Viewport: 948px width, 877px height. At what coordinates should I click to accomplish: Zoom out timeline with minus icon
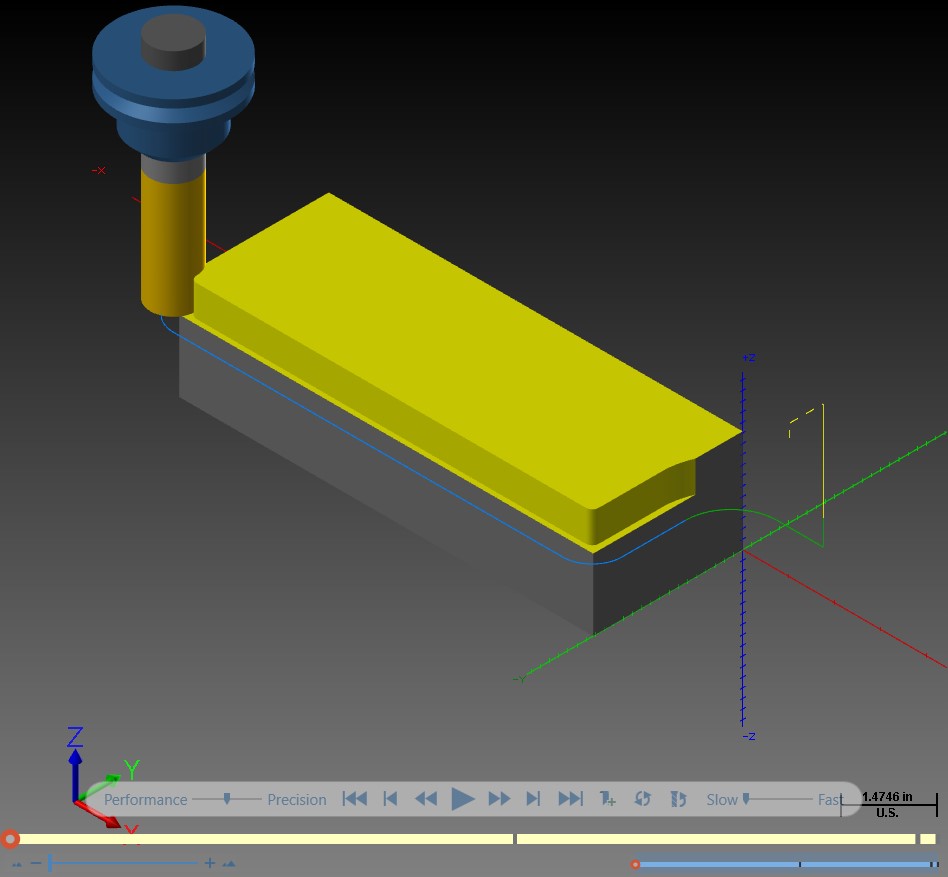point(36,863)
